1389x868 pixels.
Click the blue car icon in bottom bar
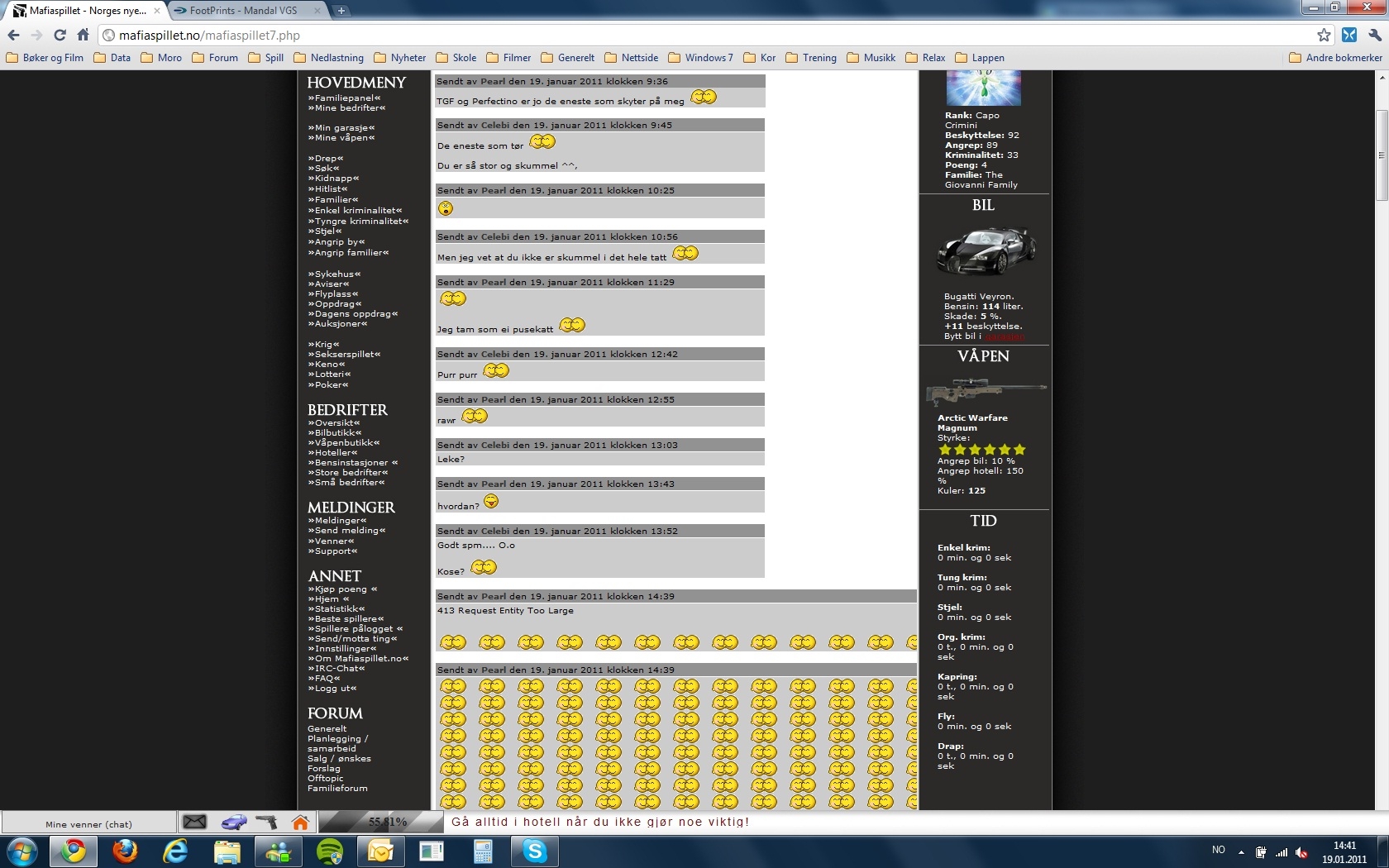click(234, 822)
